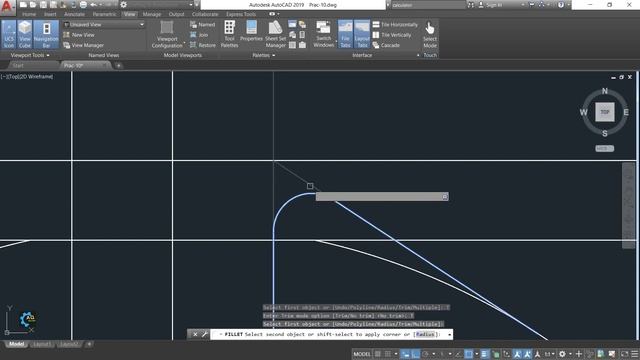Toggle the UCS Icon display
The image size is (640, 360).
[9, 34]
